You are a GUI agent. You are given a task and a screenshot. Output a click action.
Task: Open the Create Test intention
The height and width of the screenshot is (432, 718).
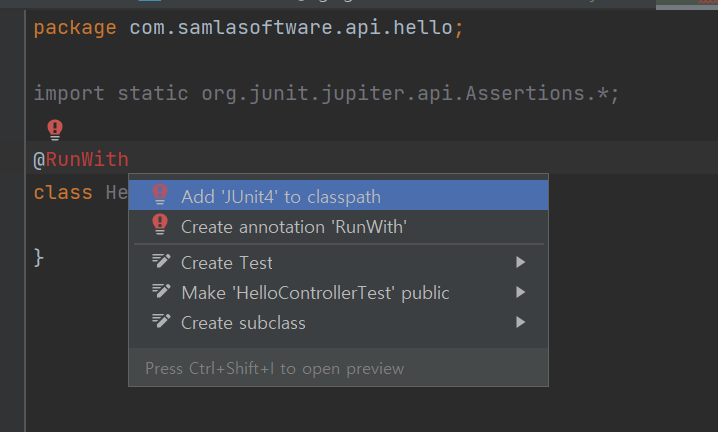click(x=338, y=262)
